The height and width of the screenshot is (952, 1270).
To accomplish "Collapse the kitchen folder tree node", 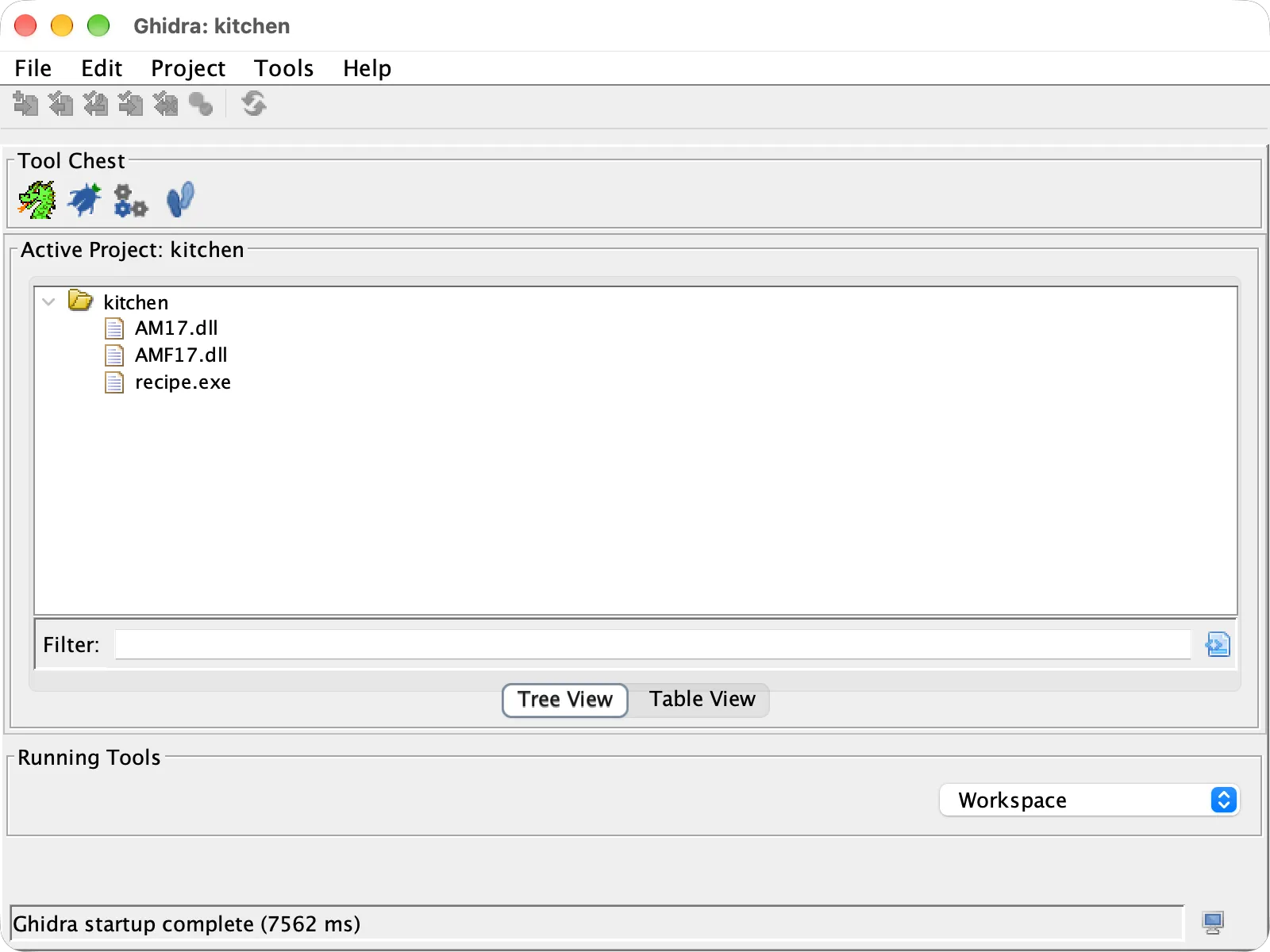I will tap(48, 301).
